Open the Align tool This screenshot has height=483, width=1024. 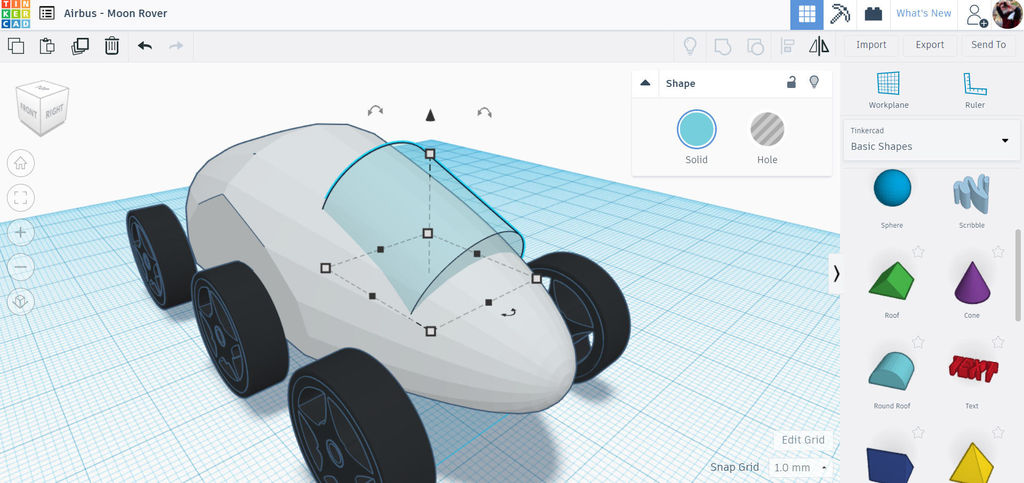click(x=788, y=46)
